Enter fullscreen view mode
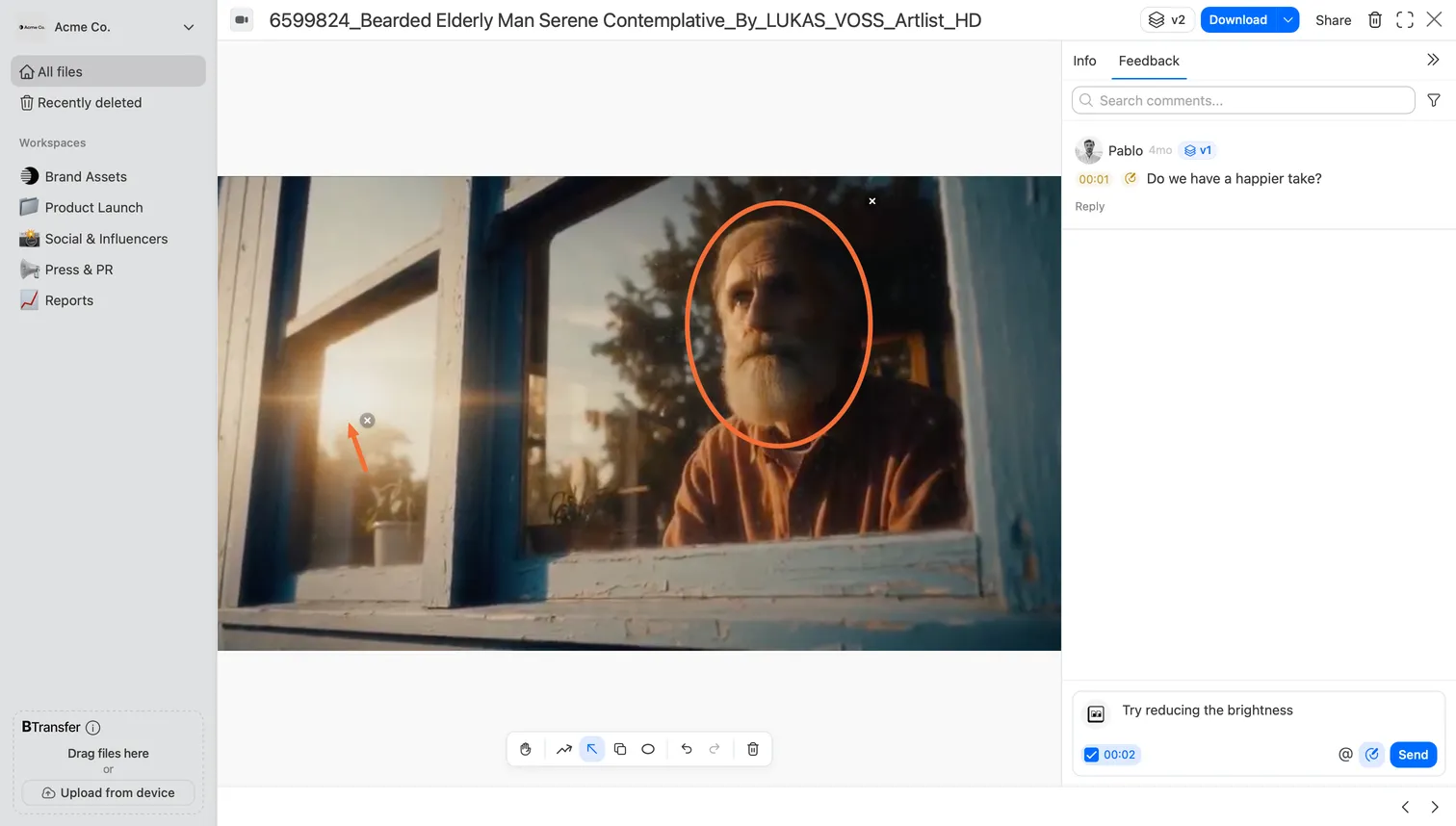The height and width of the screenshot is (826, 1456). pyautogui.click(x=1405, y=19)
